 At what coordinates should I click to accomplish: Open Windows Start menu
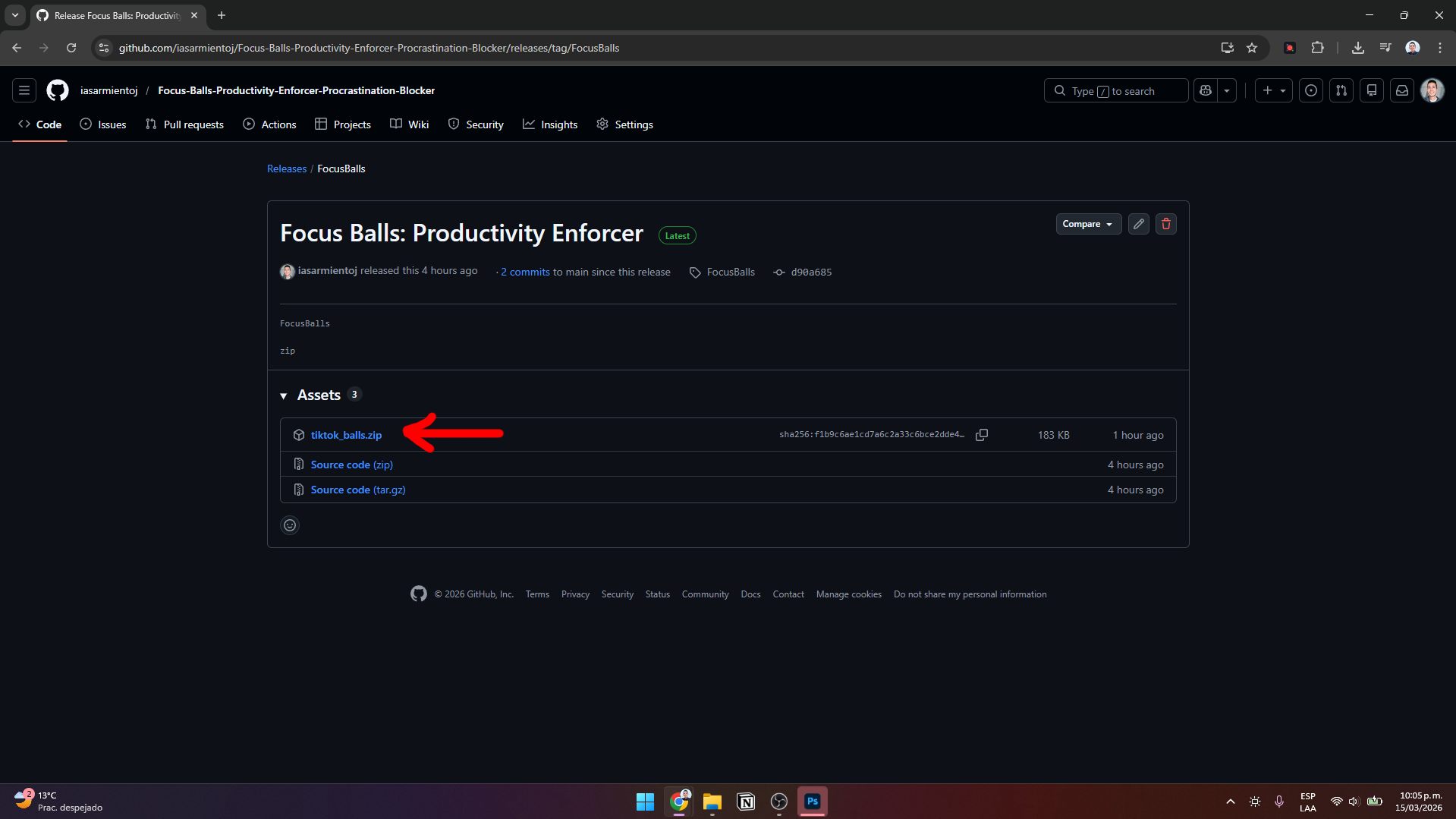645,802
